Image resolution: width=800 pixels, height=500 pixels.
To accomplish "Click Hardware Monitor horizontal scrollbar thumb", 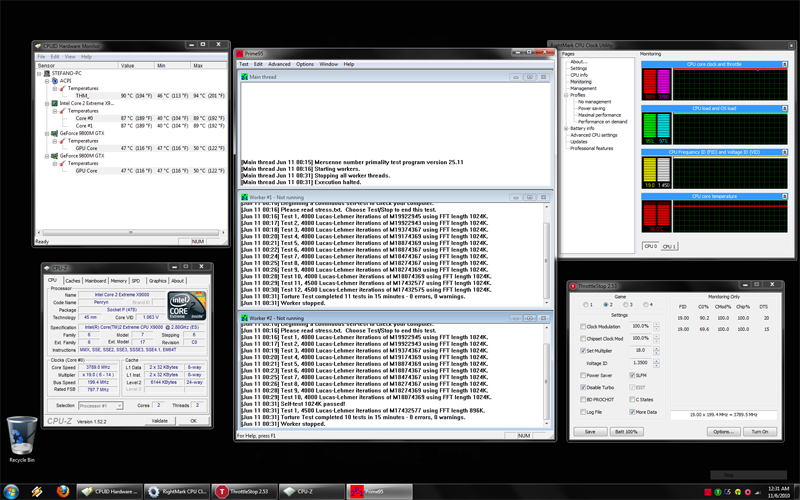I will tap(131, 233).
